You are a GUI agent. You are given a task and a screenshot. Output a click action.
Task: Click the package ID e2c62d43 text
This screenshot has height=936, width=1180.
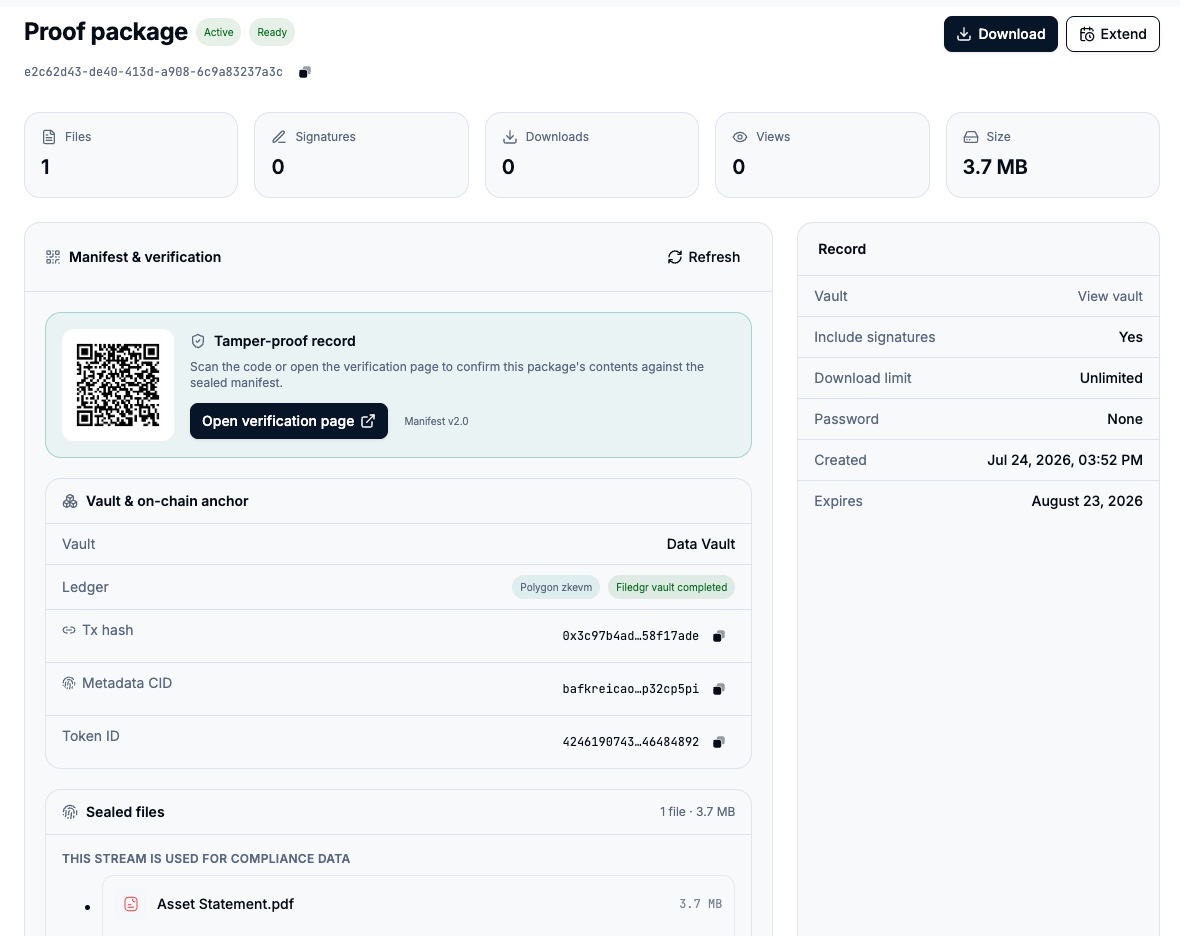tap(154, 72)
